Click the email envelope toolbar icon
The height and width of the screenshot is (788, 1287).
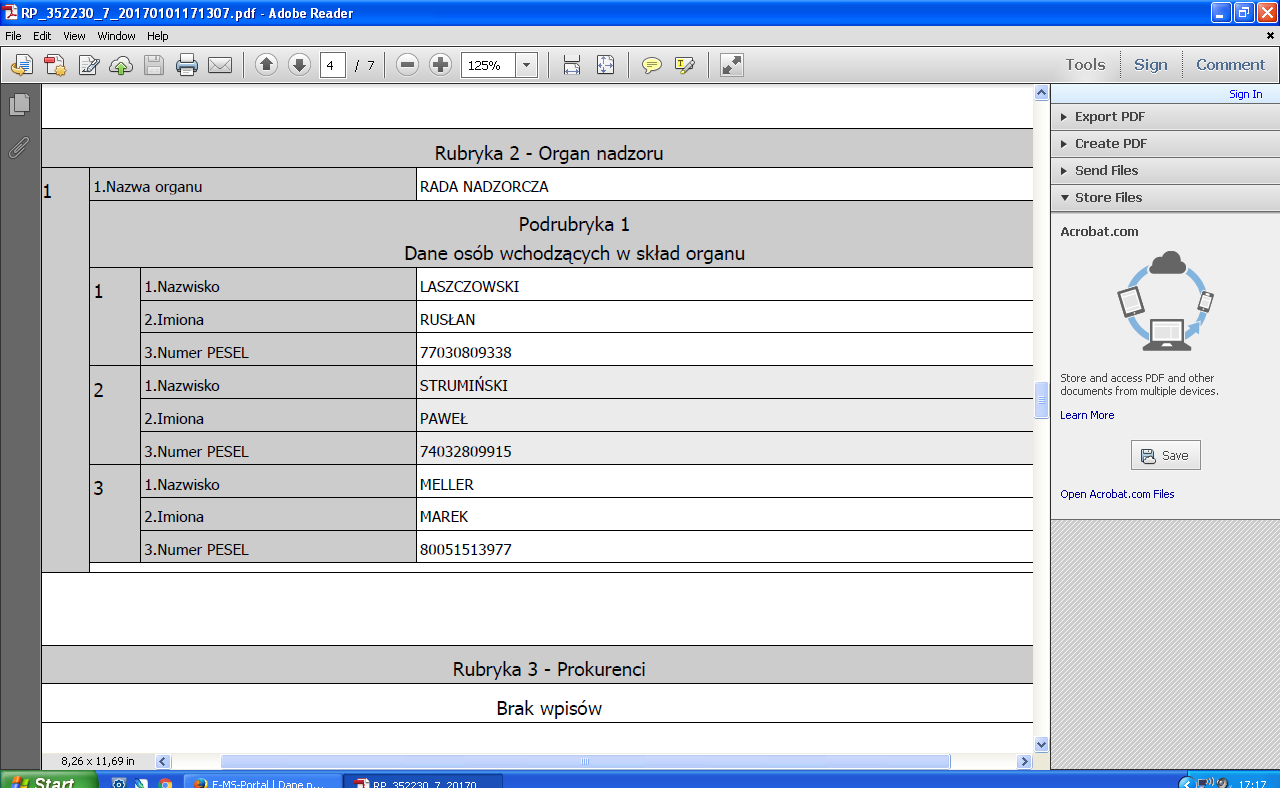click(220, 66)
